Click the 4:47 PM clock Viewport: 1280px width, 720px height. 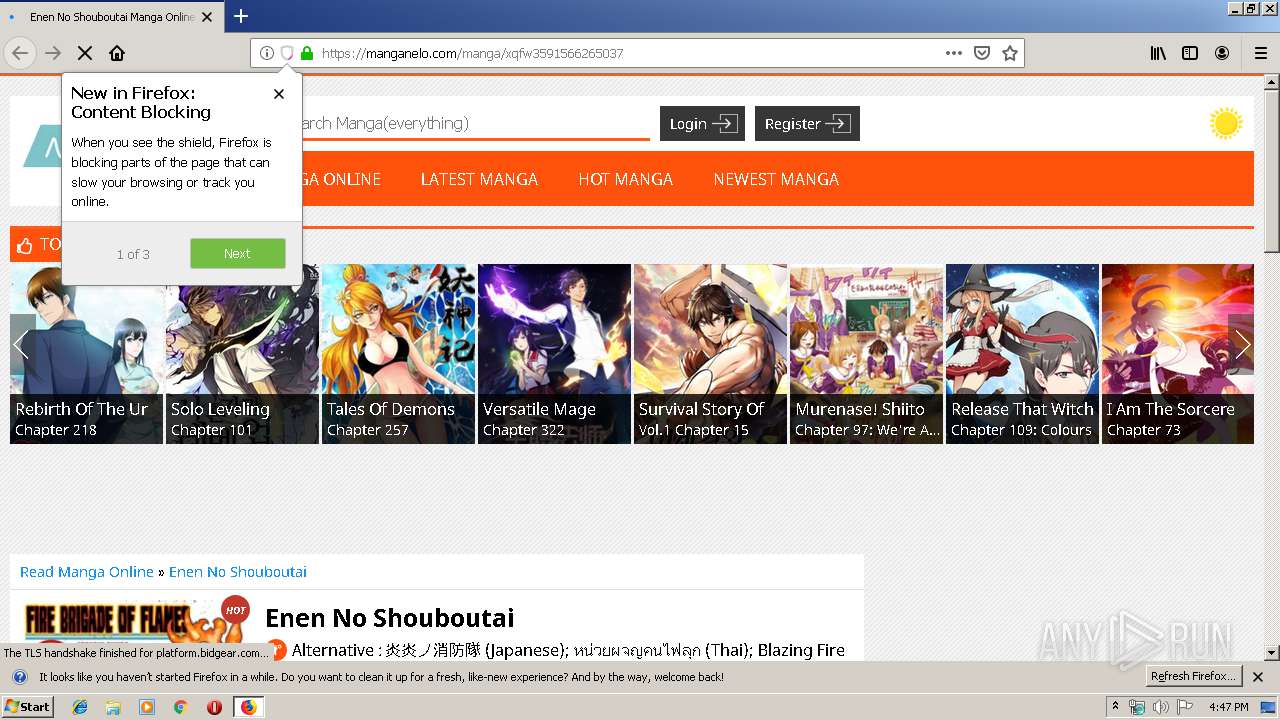point(1228,707)
